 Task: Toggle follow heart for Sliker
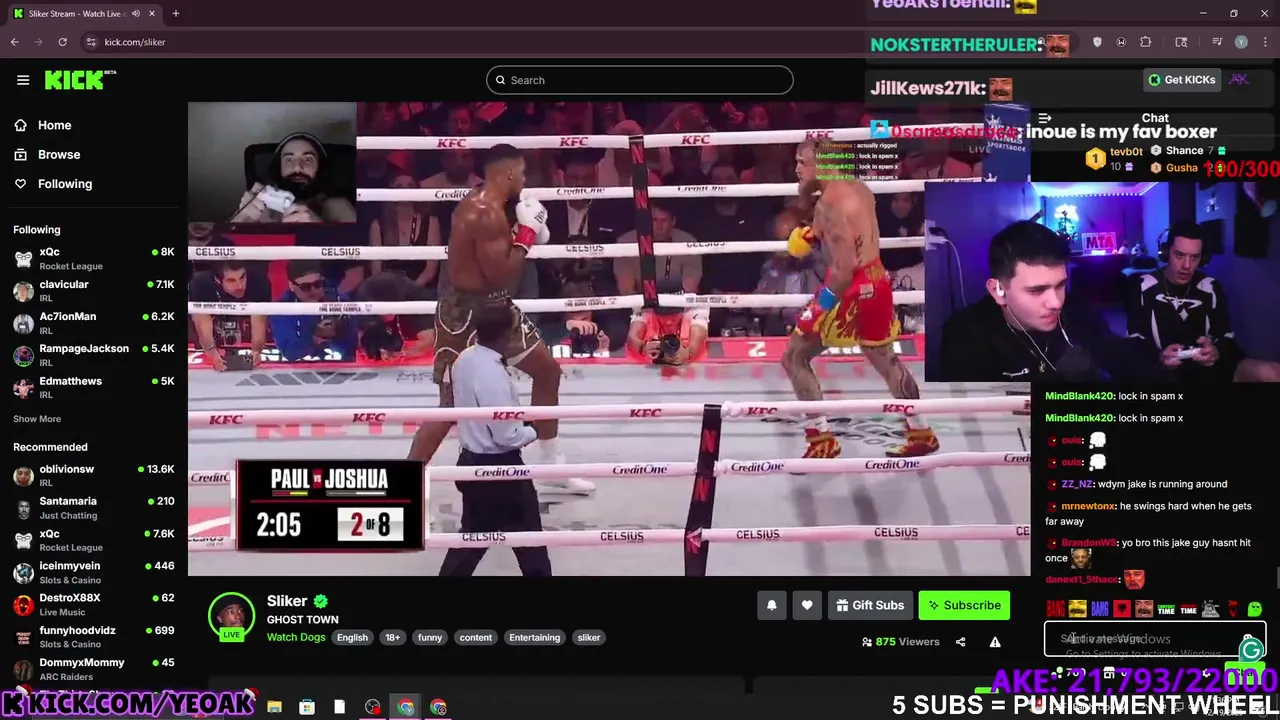pos(807,605)
